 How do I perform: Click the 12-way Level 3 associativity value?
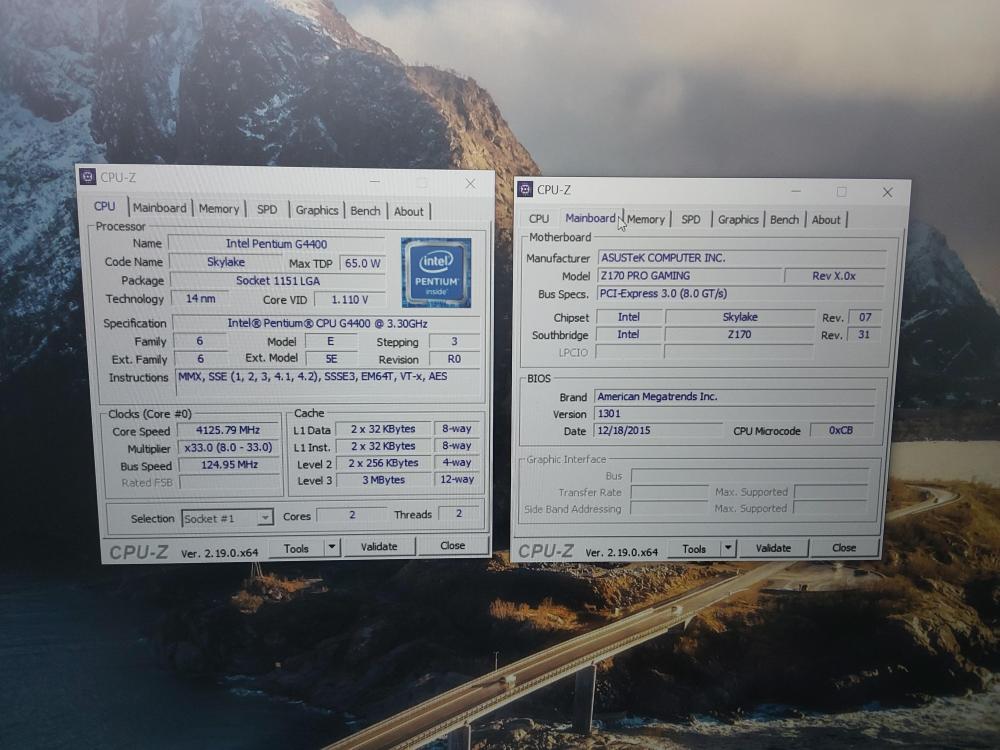point(457,479)
